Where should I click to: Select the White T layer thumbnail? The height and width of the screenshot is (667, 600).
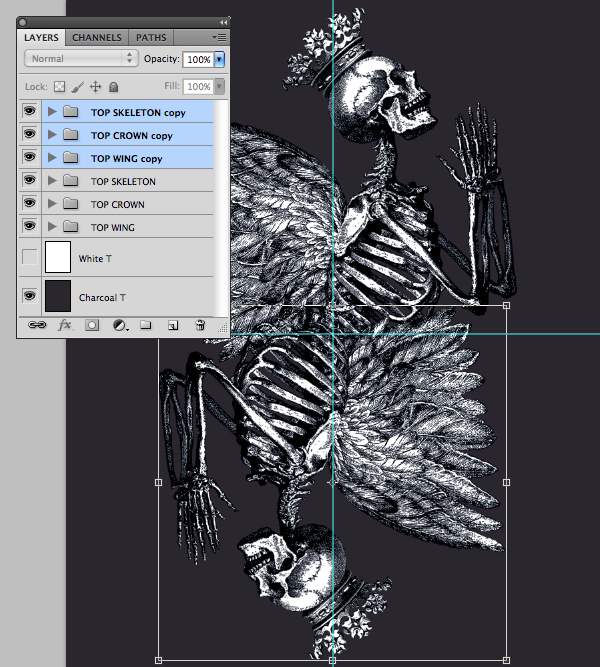tap(58, 257)
